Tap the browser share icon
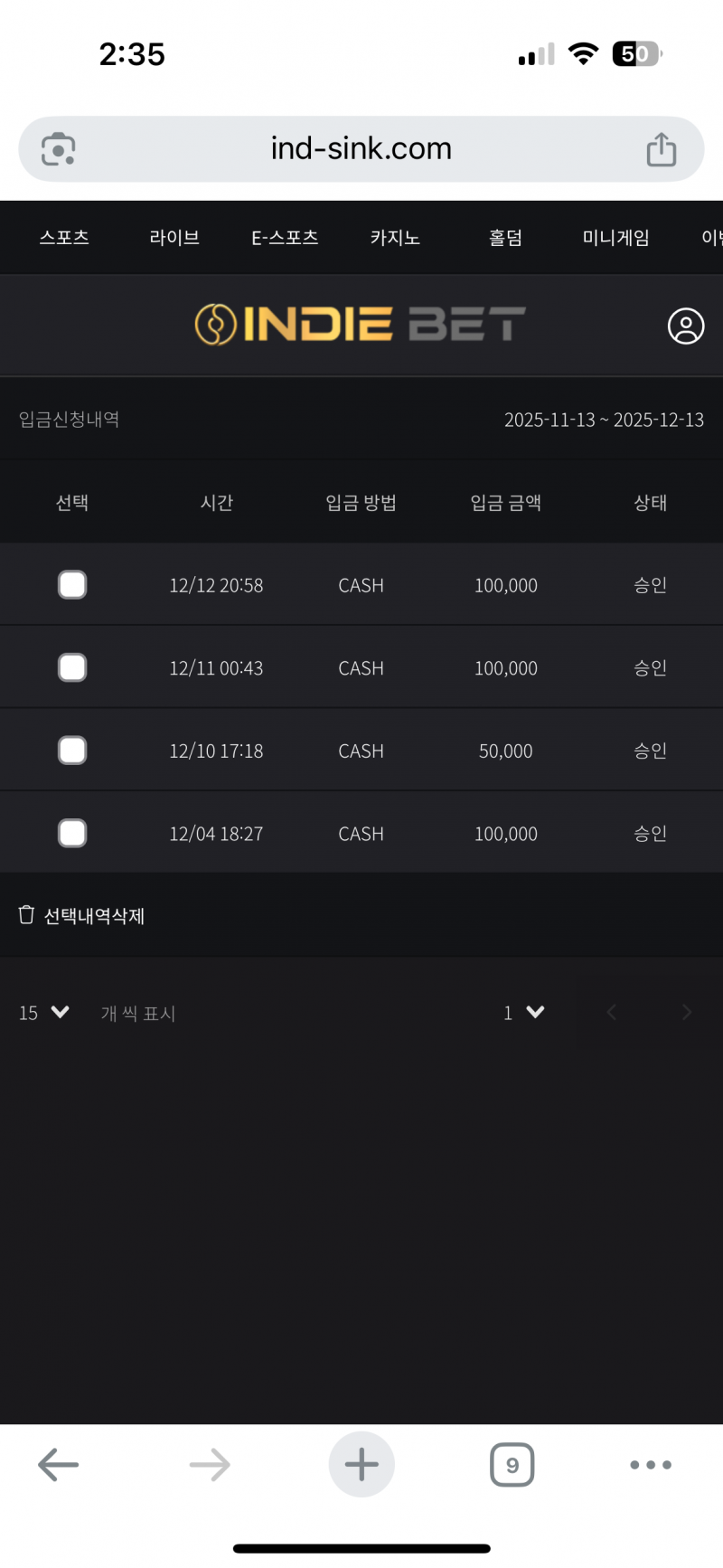The image size is (723, 1568). click(x=661, y=149)
